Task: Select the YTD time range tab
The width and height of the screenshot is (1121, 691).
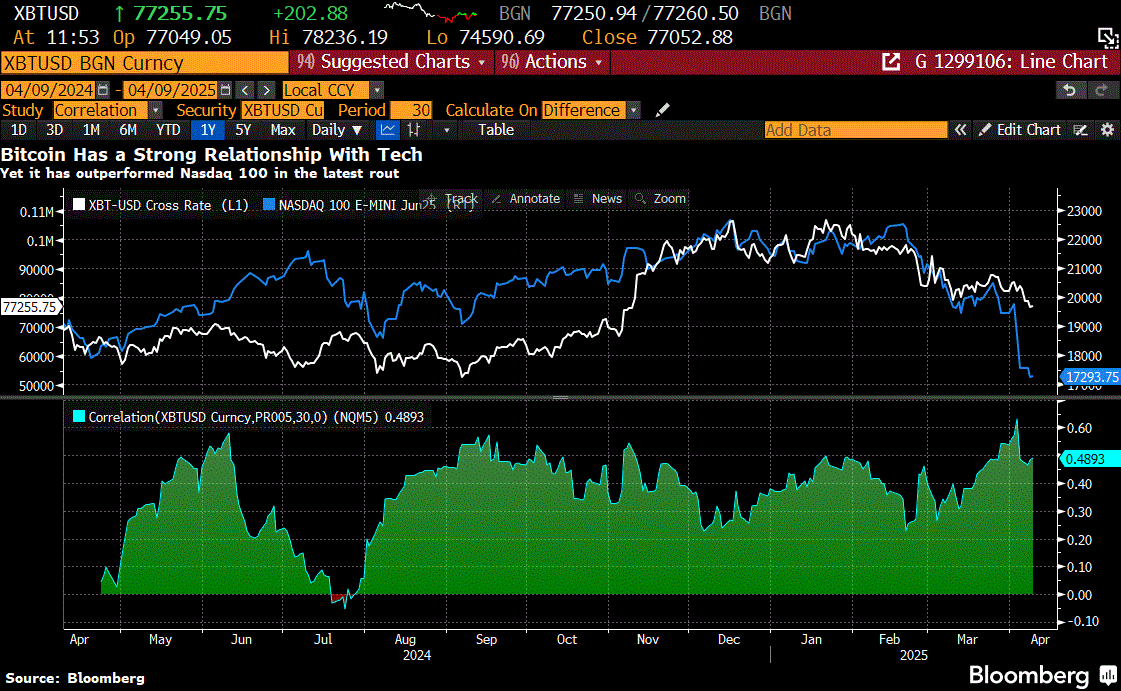Action: pos(168,130)
